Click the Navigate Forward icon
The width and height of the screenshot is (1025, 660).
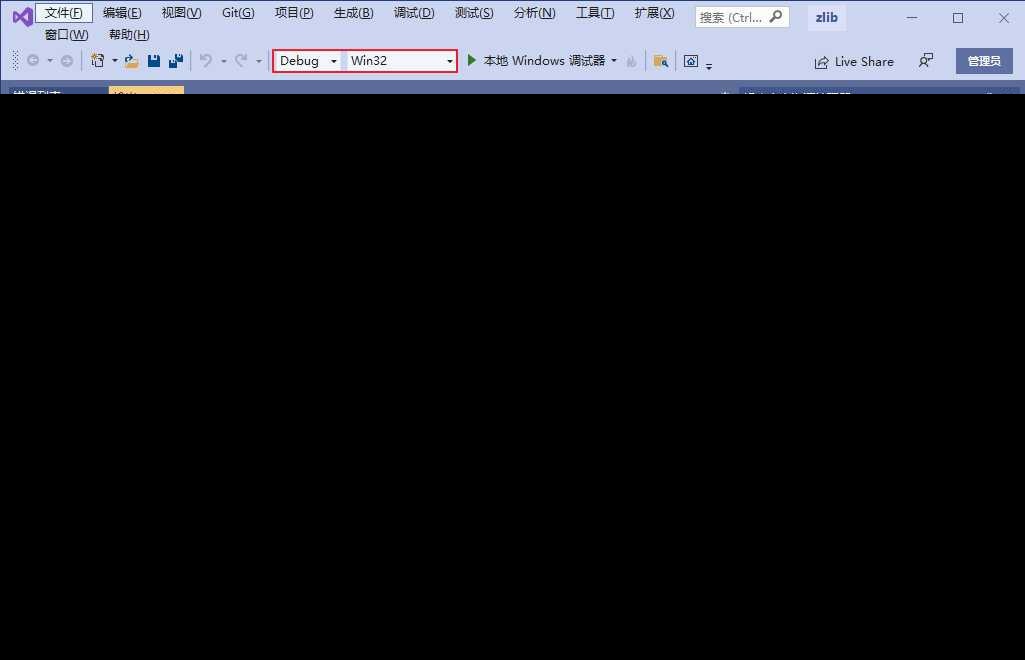coord(66,60)
